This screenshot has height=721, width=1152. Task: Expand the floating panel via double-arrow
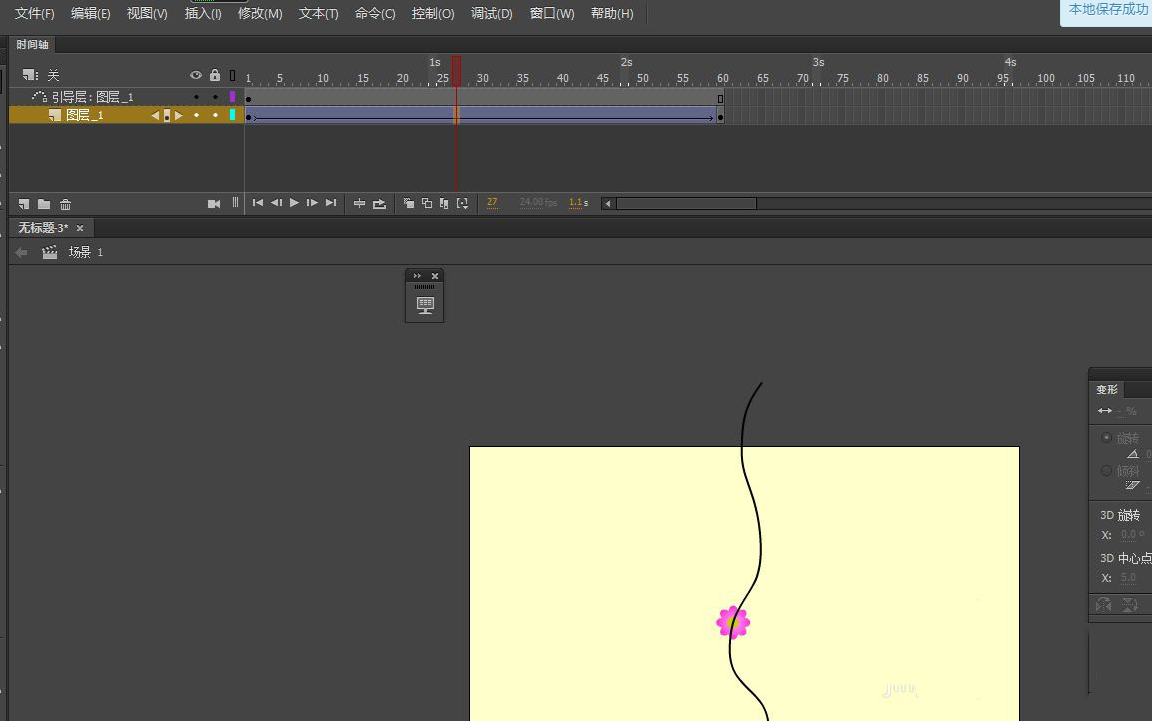coord(418,276)
